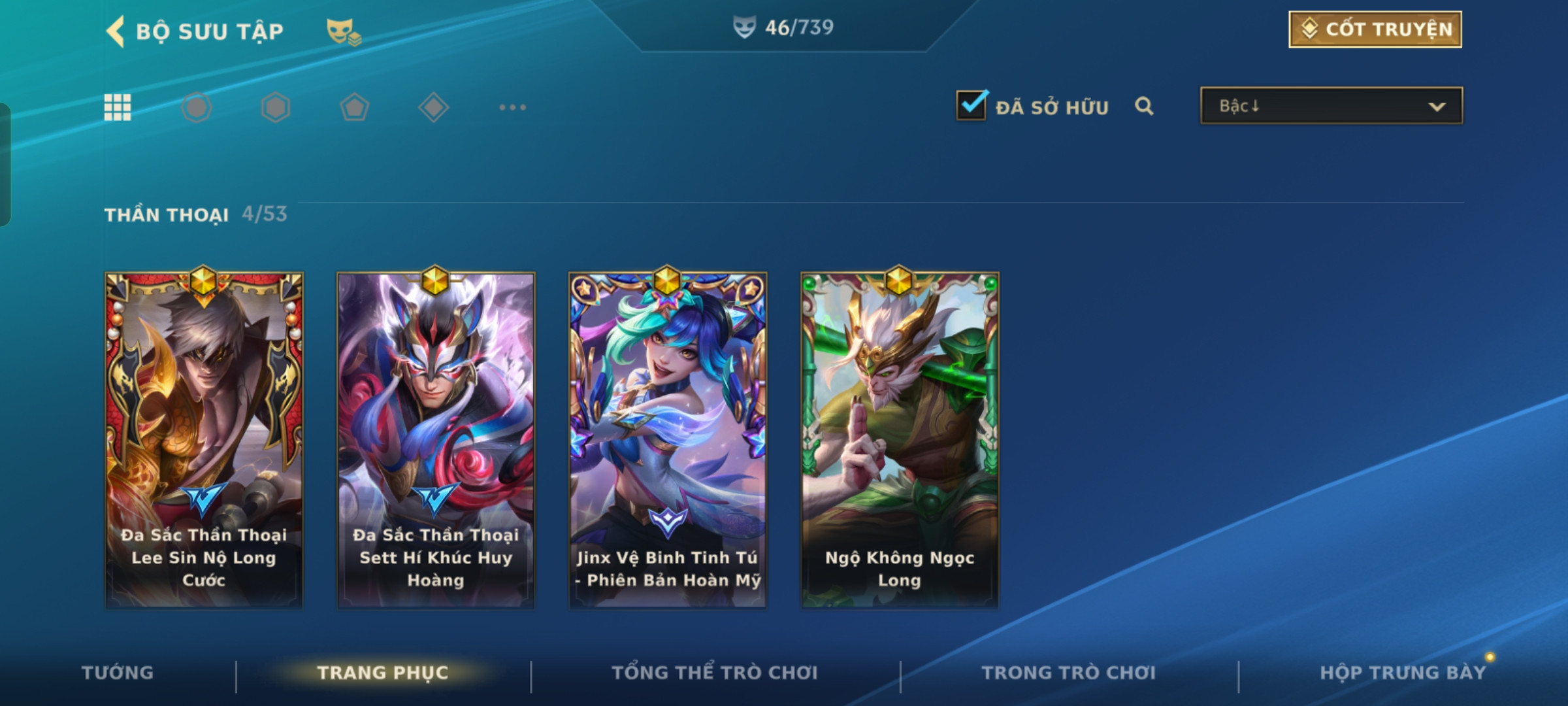Click the Bậc dropdown chevron arrow

pos(1437,107)
